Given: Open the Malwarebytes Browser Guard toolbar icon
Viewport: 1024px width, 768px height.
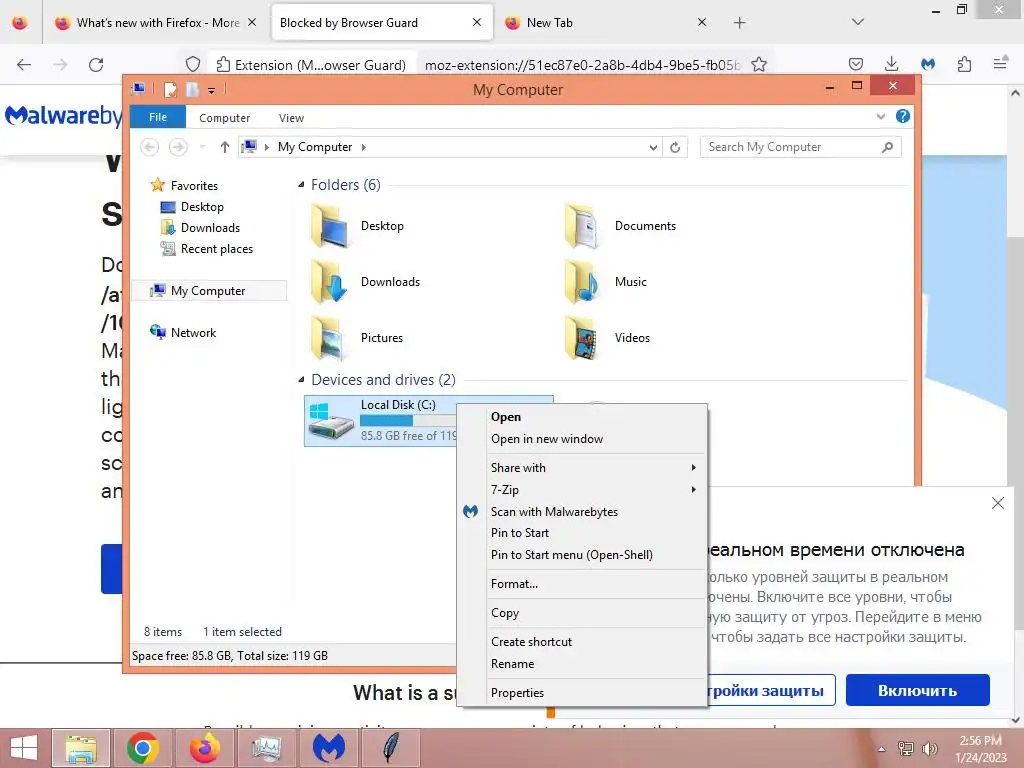Looking at the screenshot, I should click(x=927, y=64).
